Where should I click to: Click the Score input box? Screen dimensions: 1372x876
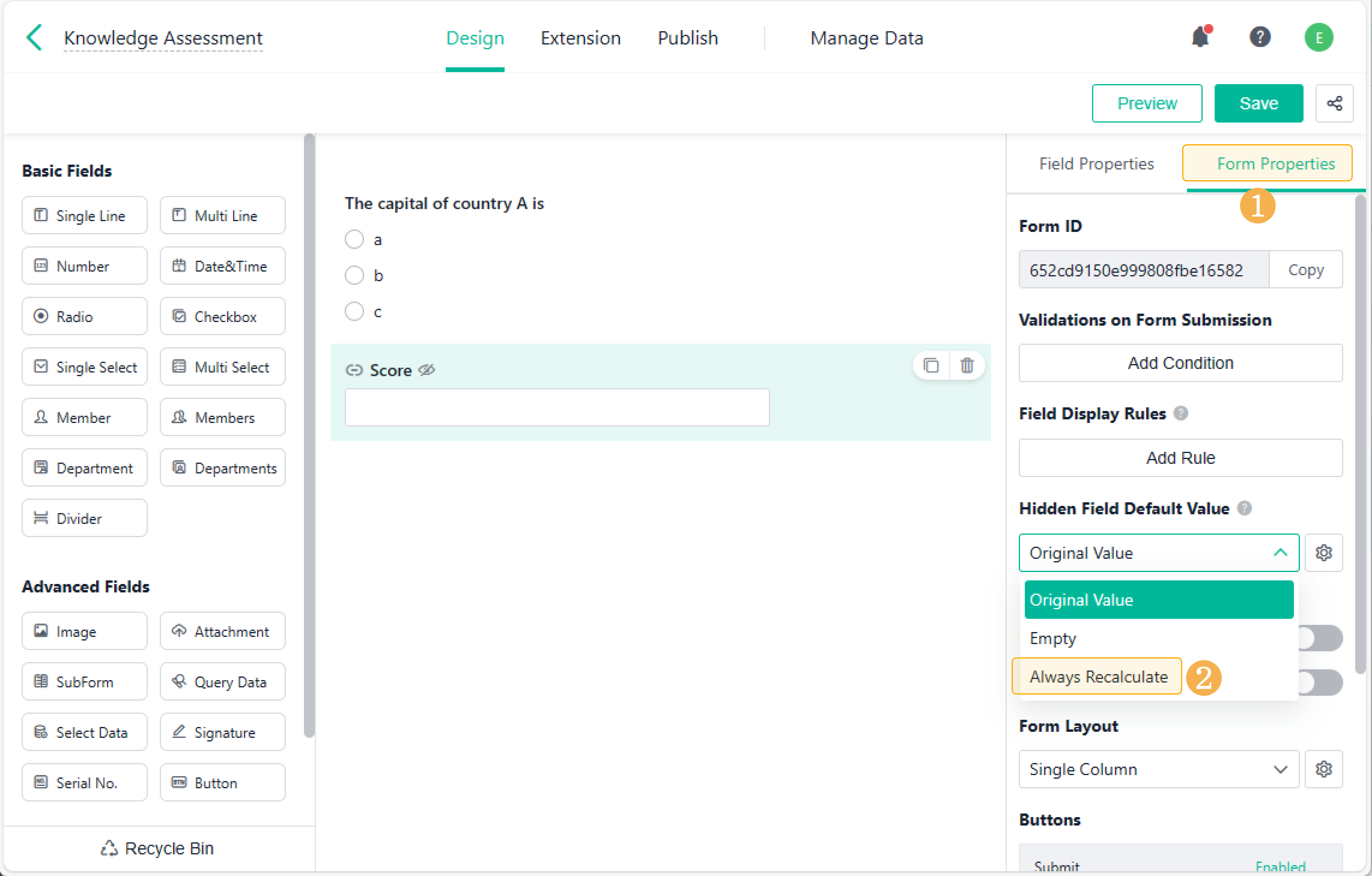pos(557,407)
